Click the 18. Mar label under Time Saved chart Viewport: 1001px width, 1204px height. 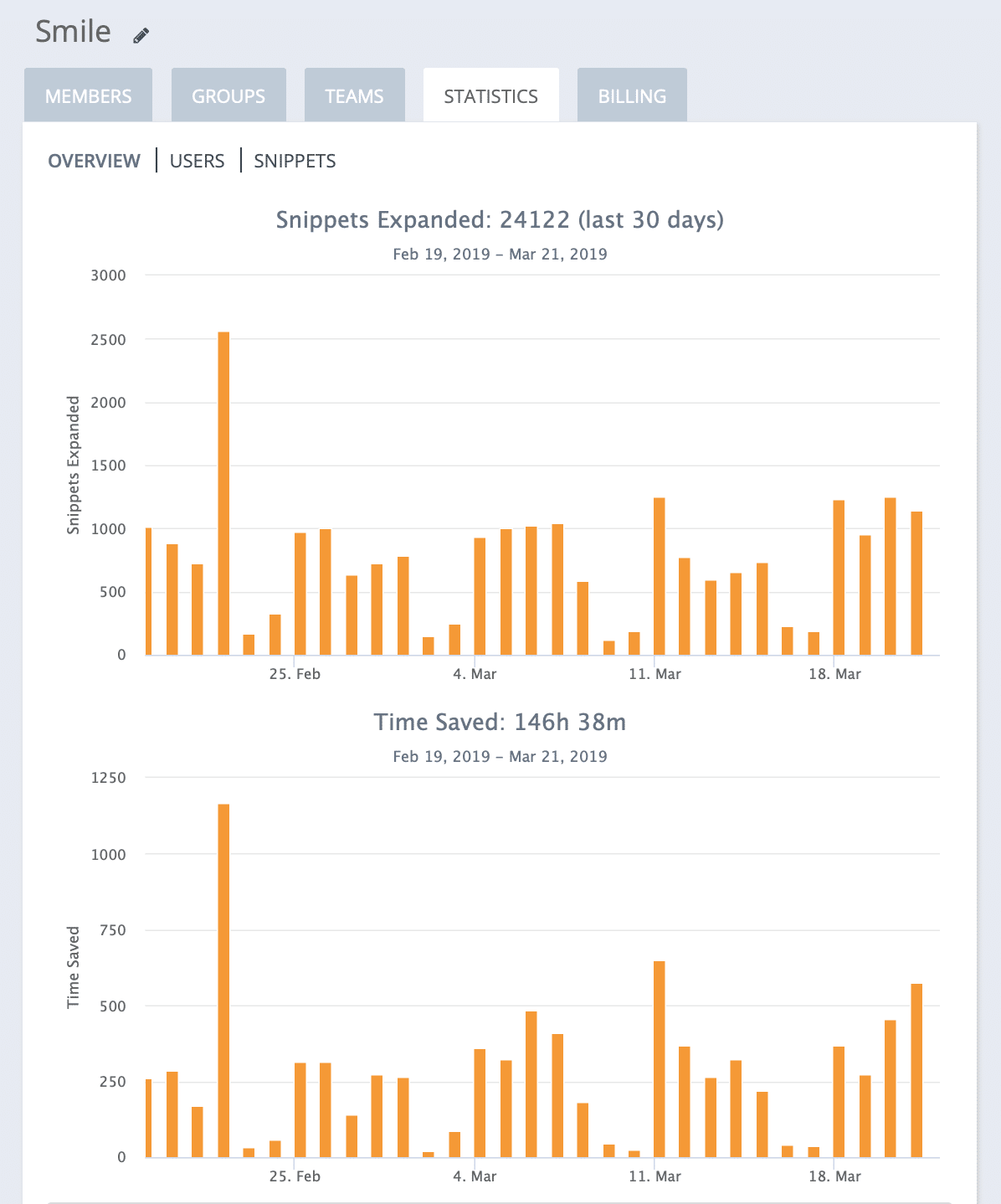click(x=834, y=1176)
